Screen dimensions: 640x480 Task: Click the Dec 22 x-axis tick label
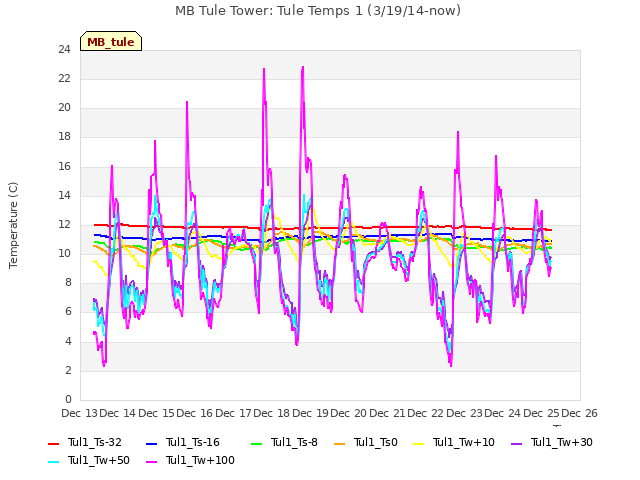click(x=425, y=413)
